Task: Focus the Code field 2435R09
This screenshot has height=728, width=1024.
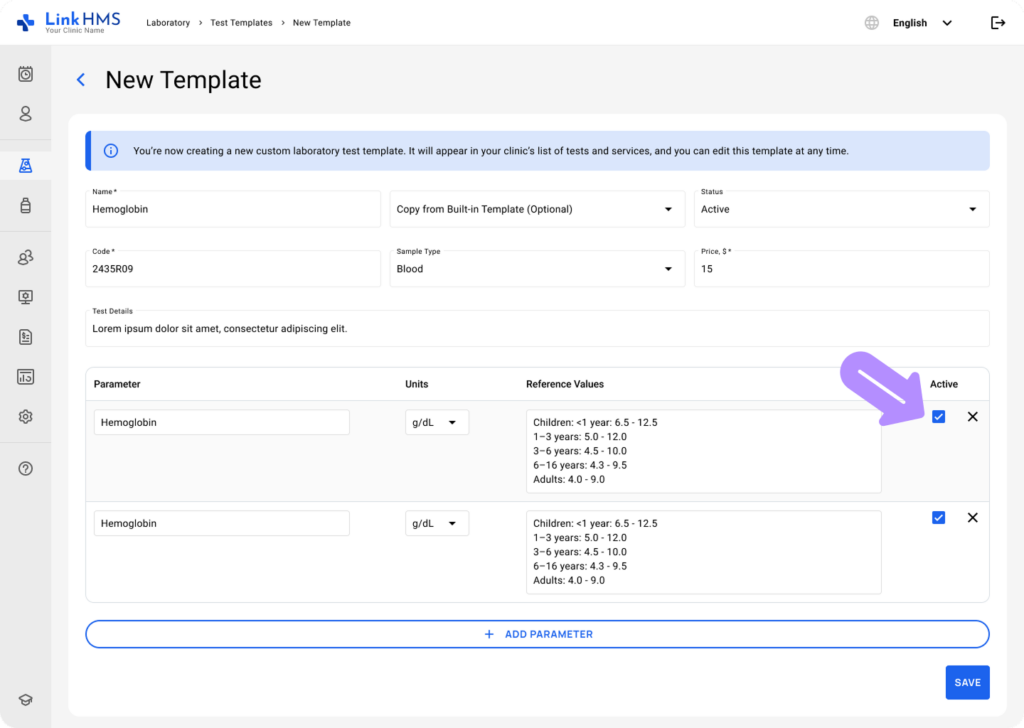Action: coord(233,268)
